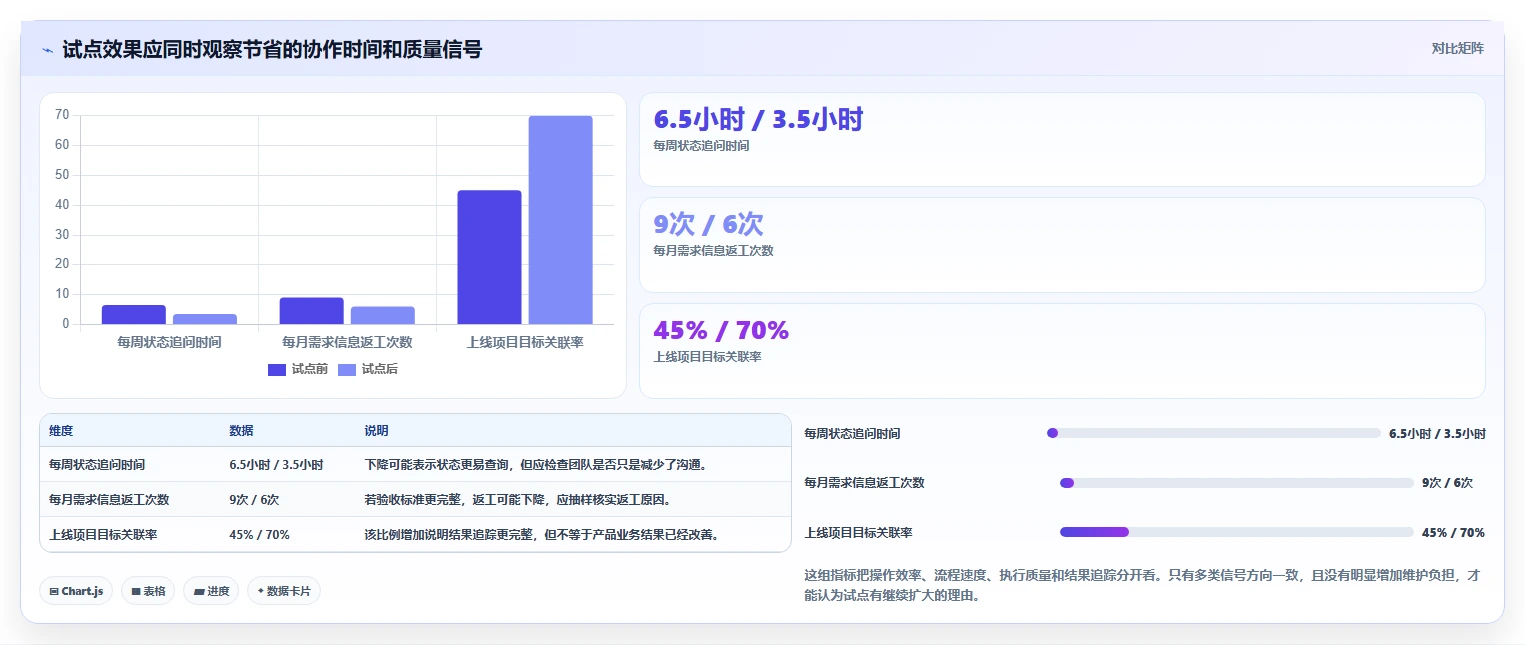Click the progress value 9次 / 6次
Screen dimensions: 1525x645
click(1447, 483)
